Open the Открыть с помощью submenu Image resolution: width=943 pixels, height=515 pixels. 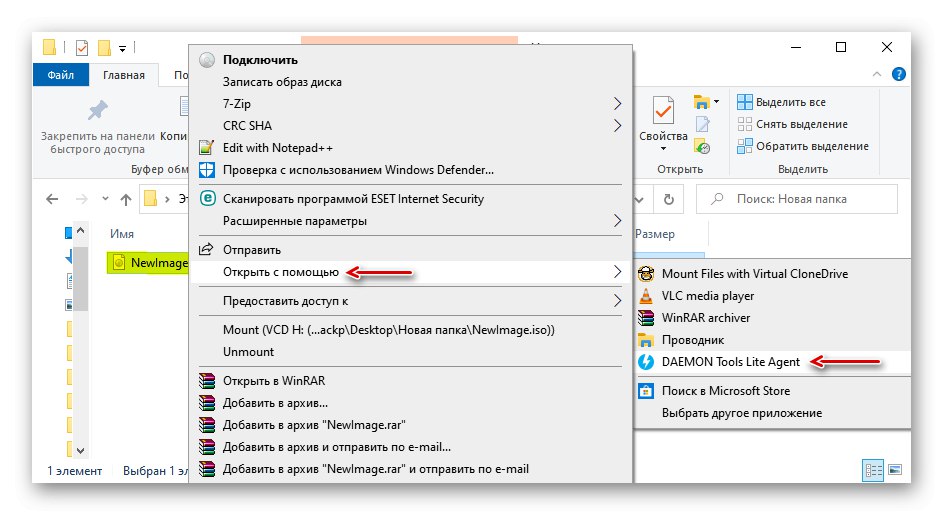pos(411,272)
